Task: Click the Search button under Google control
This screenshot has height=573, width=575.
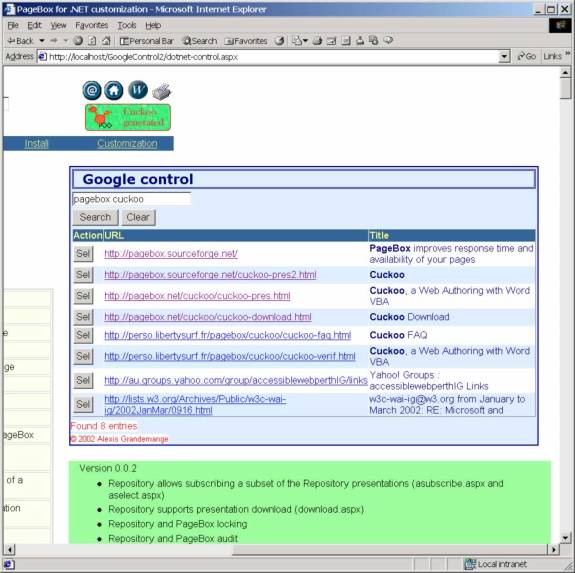Action: [x=95, y=217]
